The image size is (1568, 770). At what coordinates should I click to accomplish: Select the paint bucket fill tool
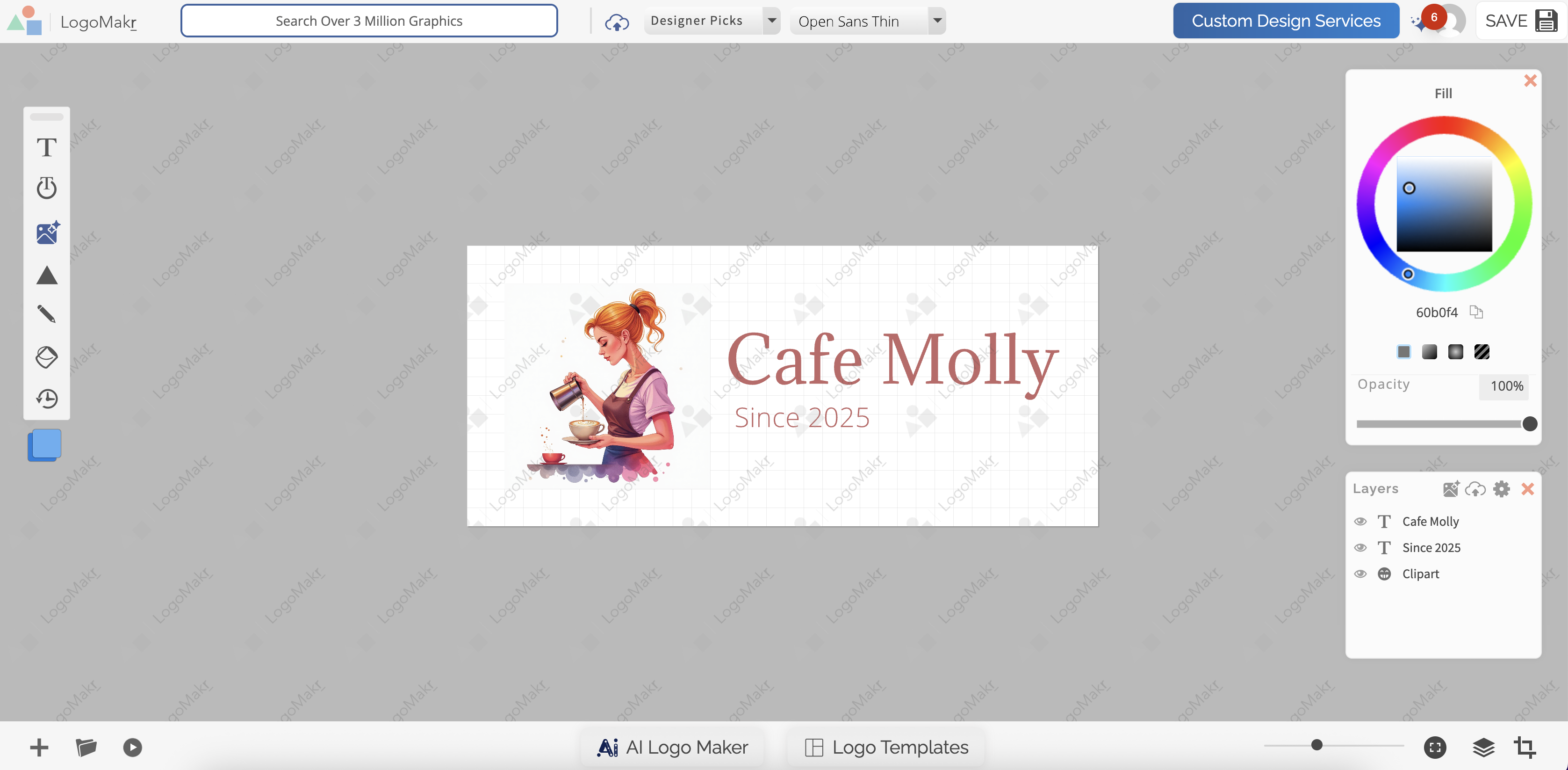tap(46, 357)
